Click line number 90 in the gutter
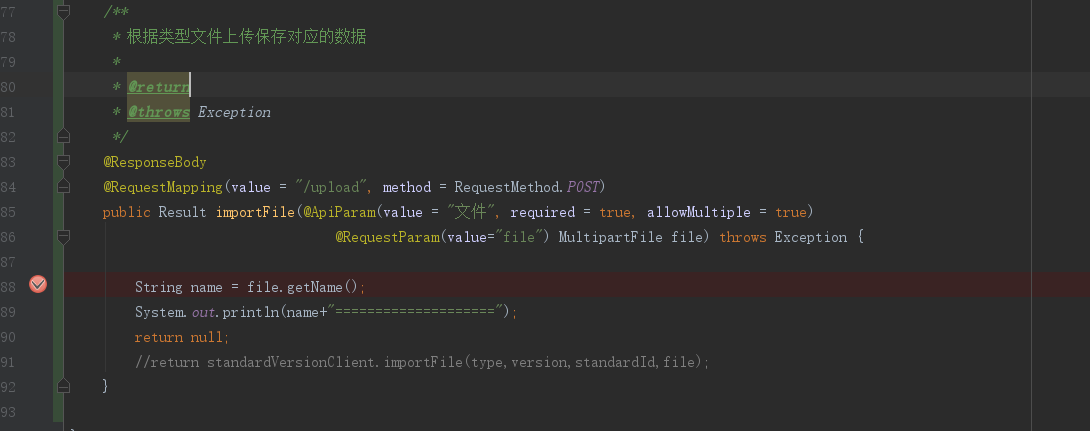Screen dimensions: 1090x431 (8, 337)
